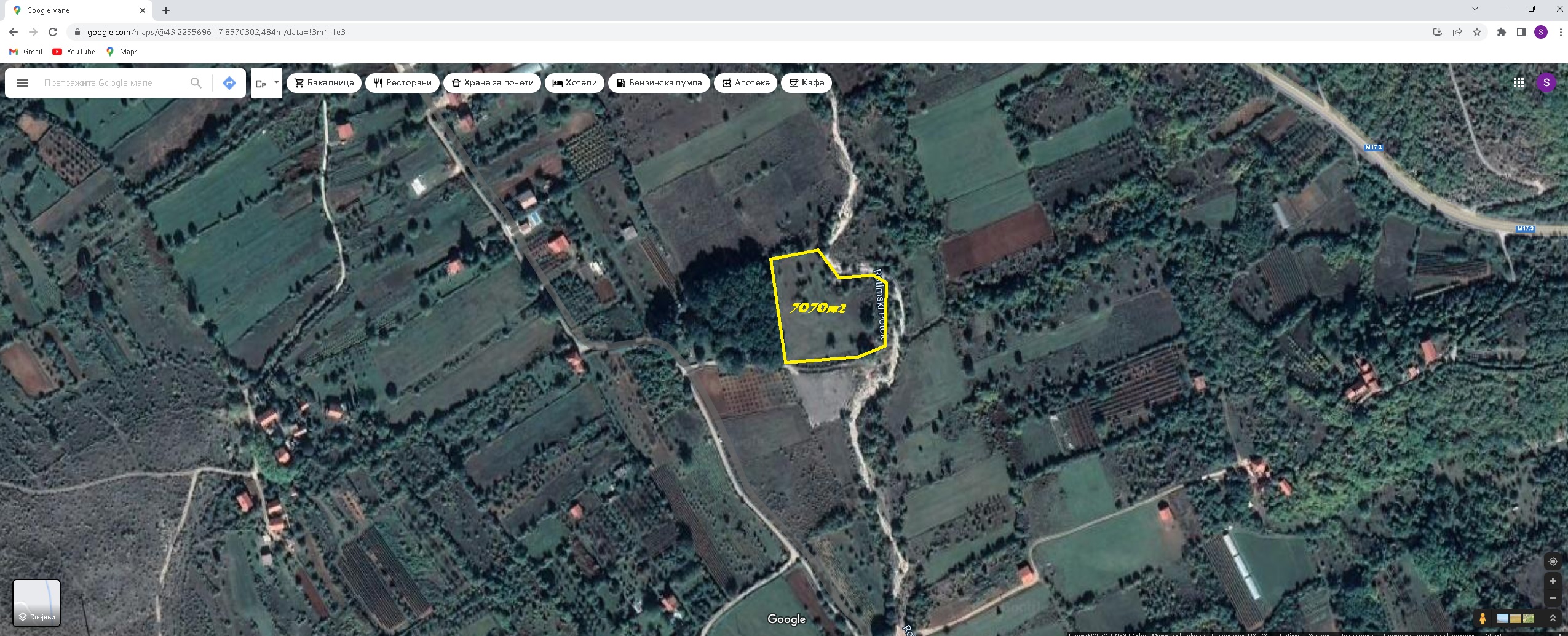
Task: Open the Google apps grid
Action: point(1518,82)
